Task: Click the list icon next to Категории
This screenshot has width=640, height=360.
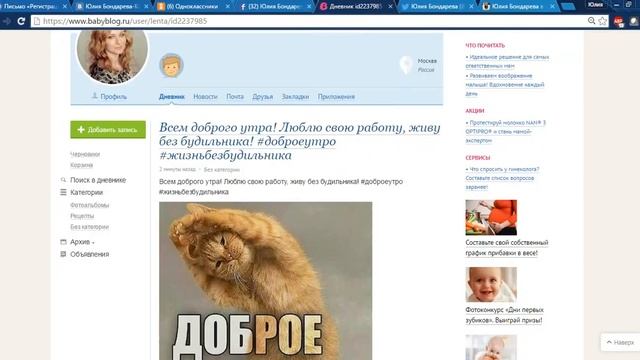Action: [63, 192]
